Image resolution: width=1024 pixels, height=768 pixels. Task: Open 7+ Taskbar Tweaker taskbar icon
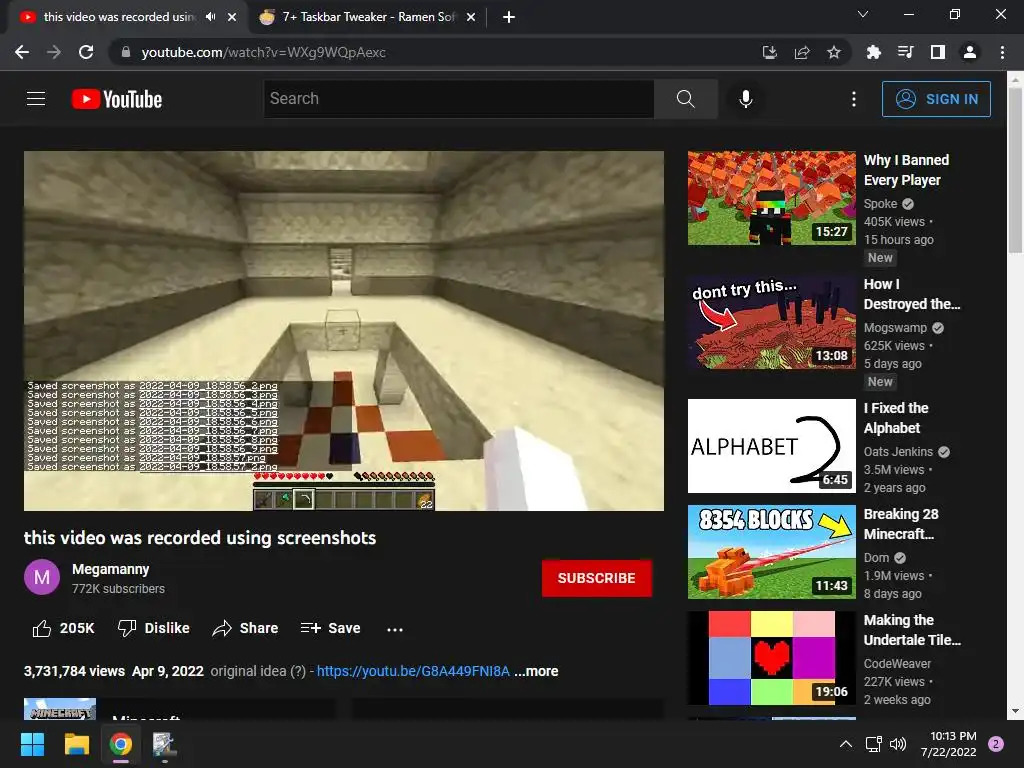165,744
